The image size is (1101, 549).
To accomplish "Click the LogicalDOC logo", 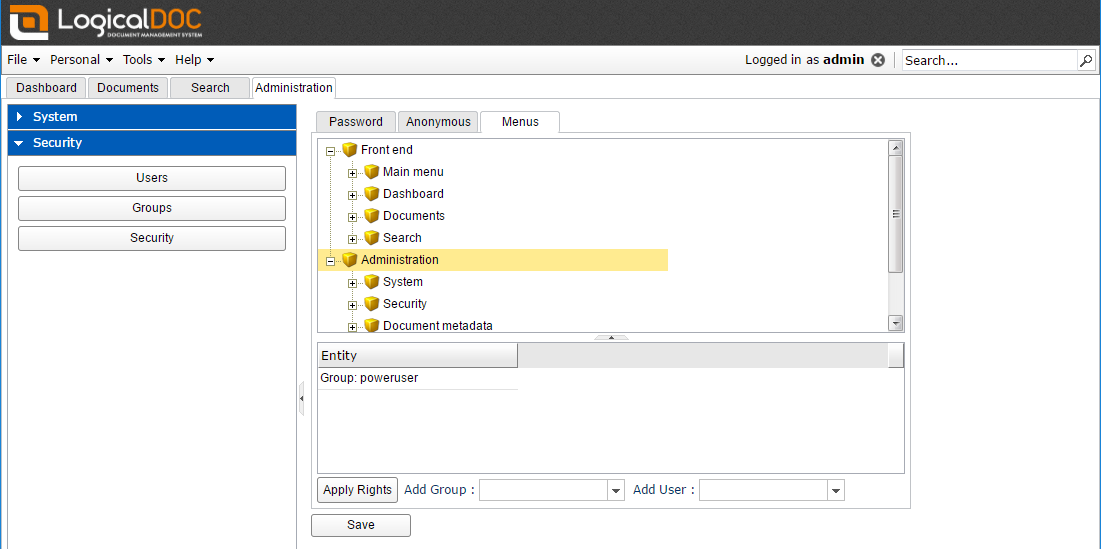I will tap(106, 22).
